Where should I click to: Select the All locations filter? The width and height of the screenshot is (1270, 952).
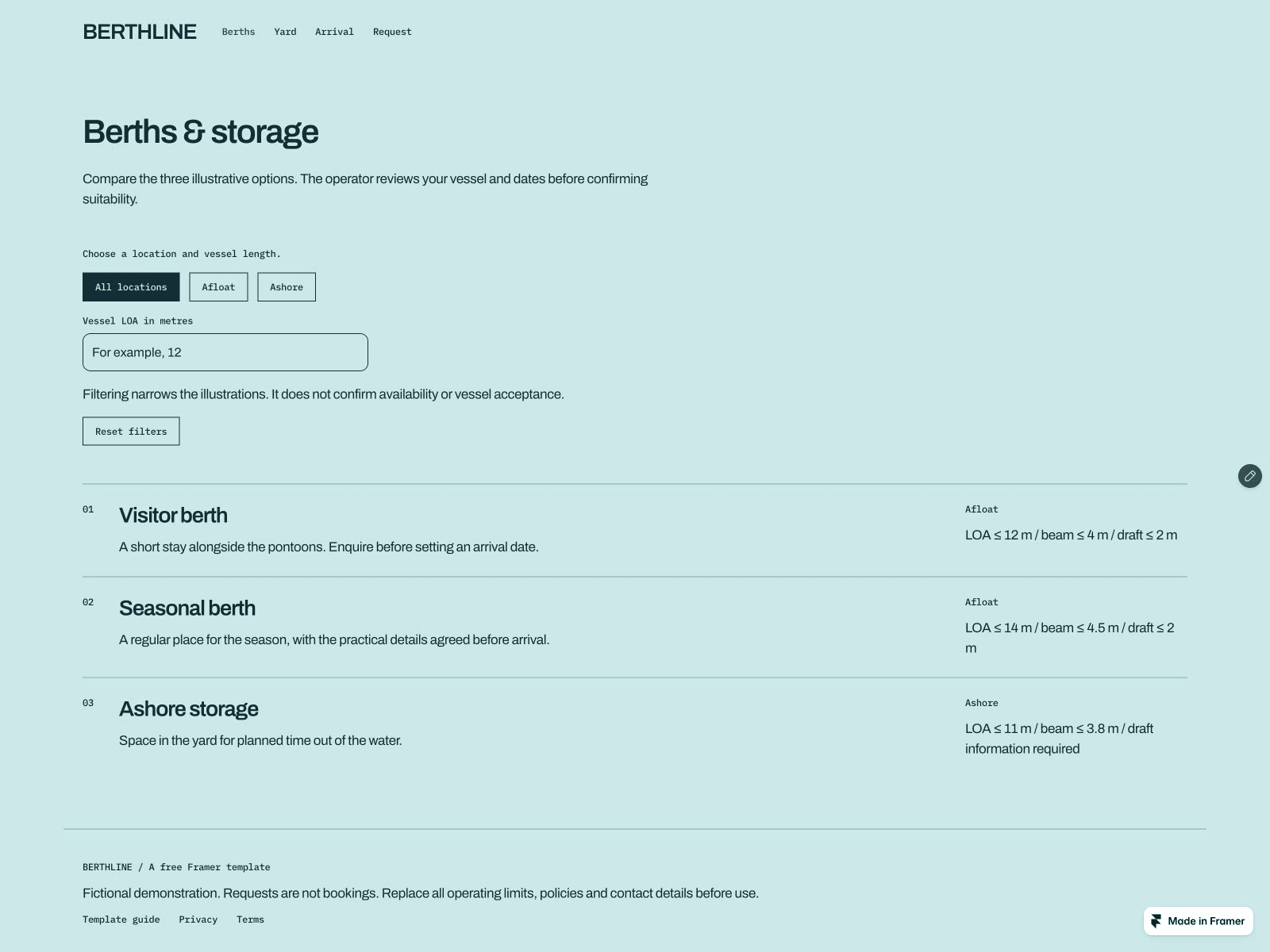tap(131, 287)
